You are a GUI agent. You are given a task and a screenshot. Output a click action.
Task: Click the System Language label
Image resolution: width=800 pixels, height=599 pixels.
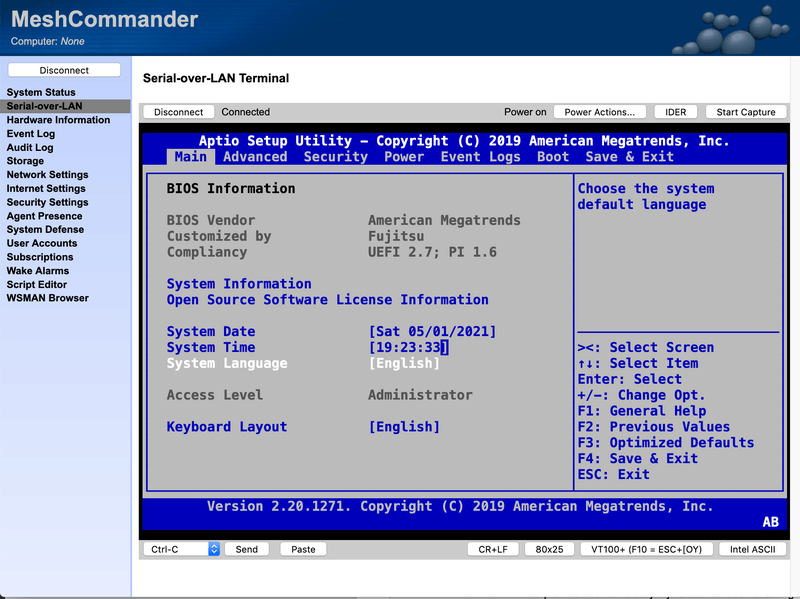(227, 363)
